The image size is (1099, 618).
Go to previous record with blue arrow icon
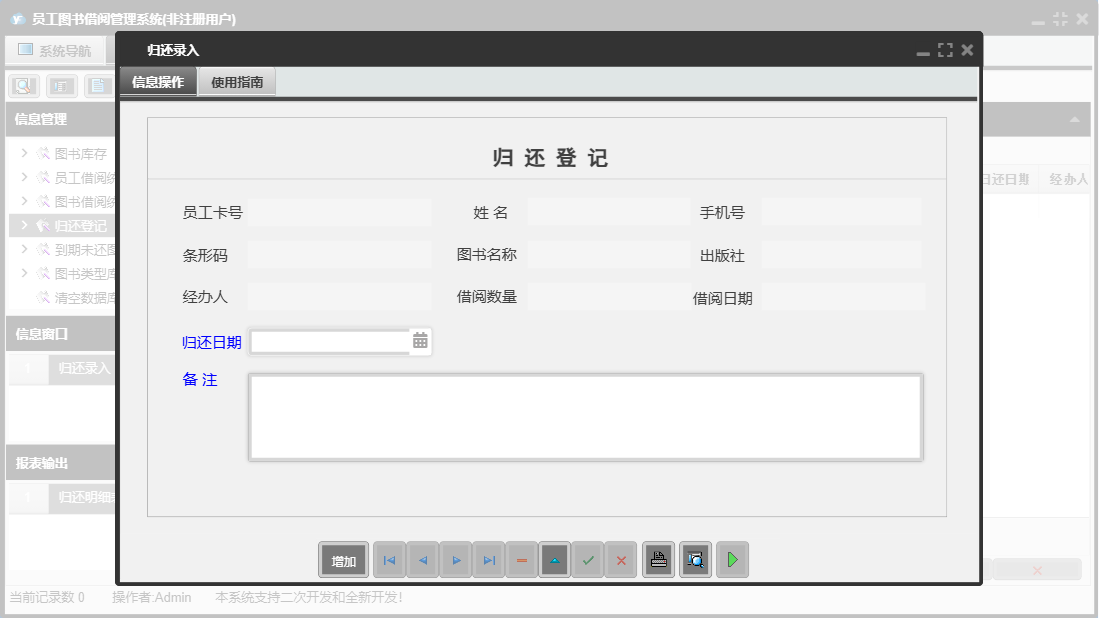coord(422,559)
